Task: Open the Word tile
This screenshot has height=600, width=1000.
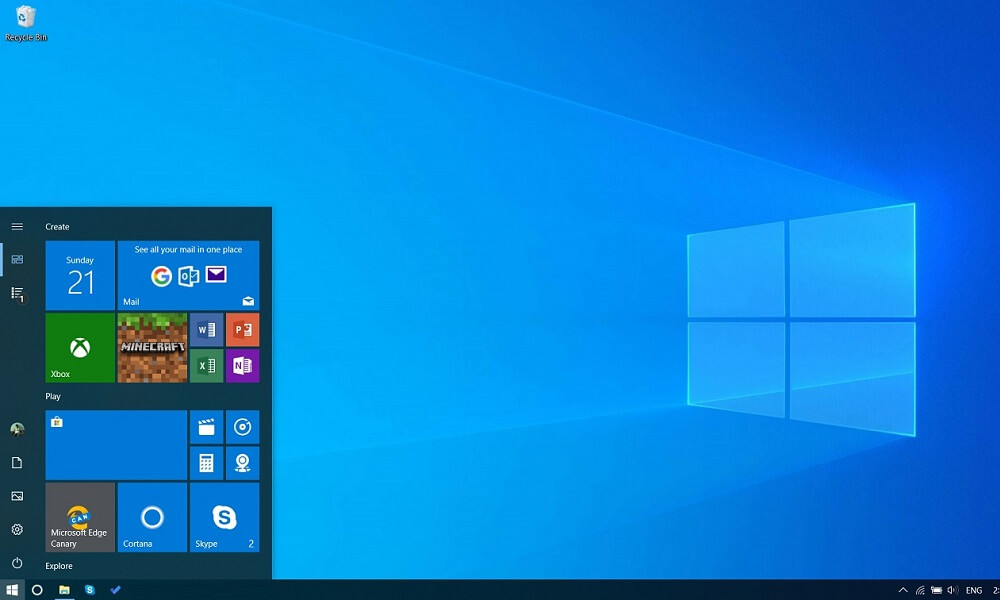Action: (x=206, y=329)
